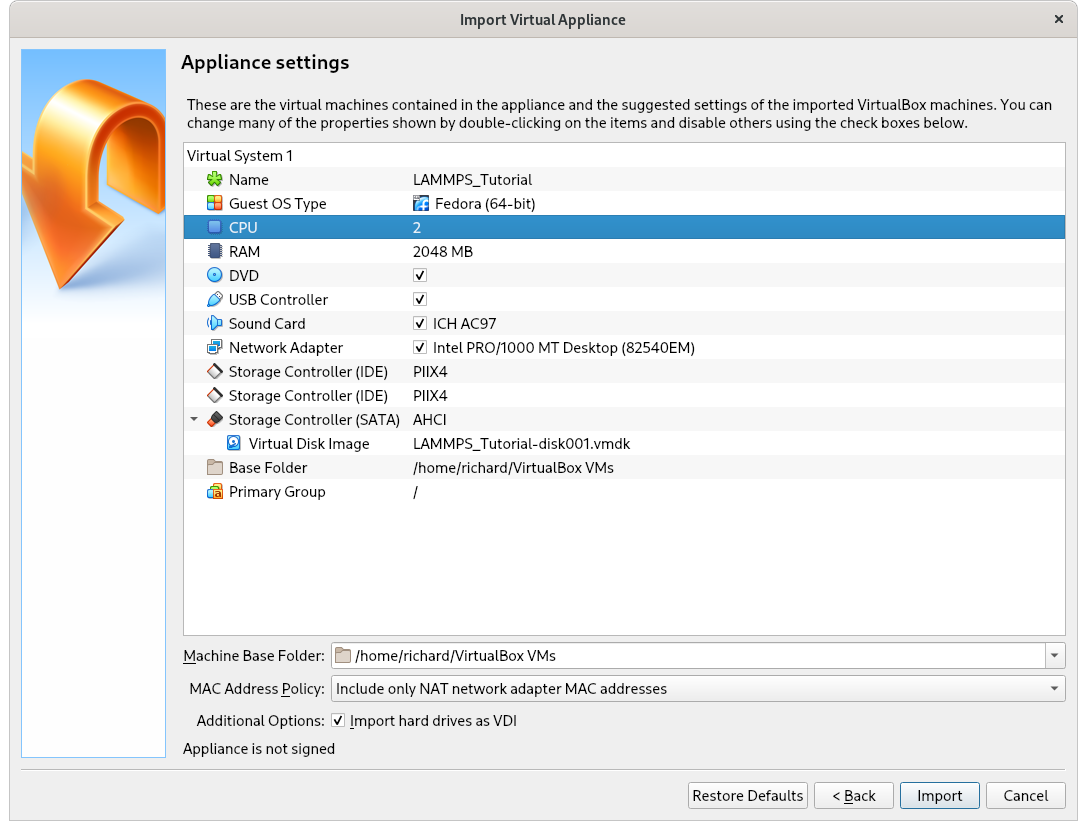Disable the Sound Card checkbox
The width and height of the screenshot is (1087, 830).
(x=419, y=323)
